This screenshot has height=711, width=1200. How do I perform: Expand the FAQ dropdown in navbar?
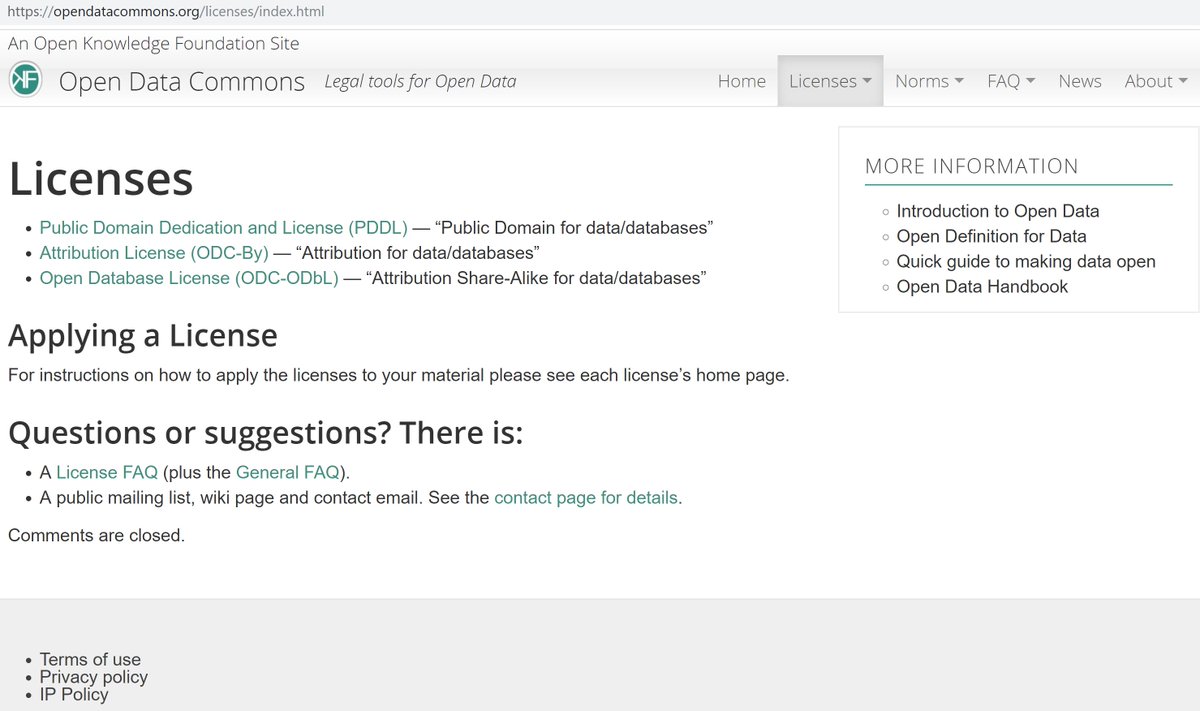[x=1011, y=81]
